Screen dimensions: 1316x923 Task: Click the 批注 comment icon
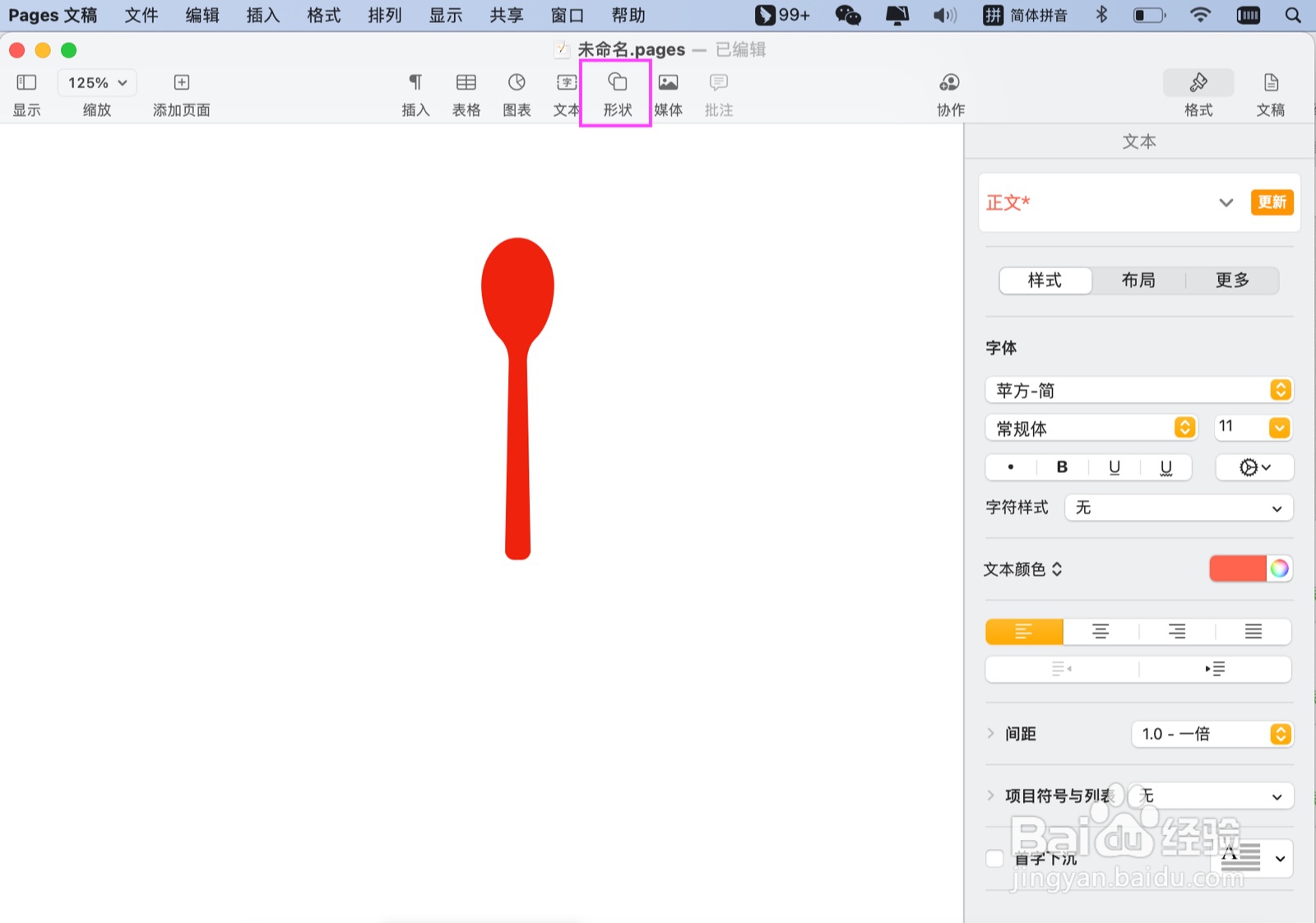pos(719,82)
